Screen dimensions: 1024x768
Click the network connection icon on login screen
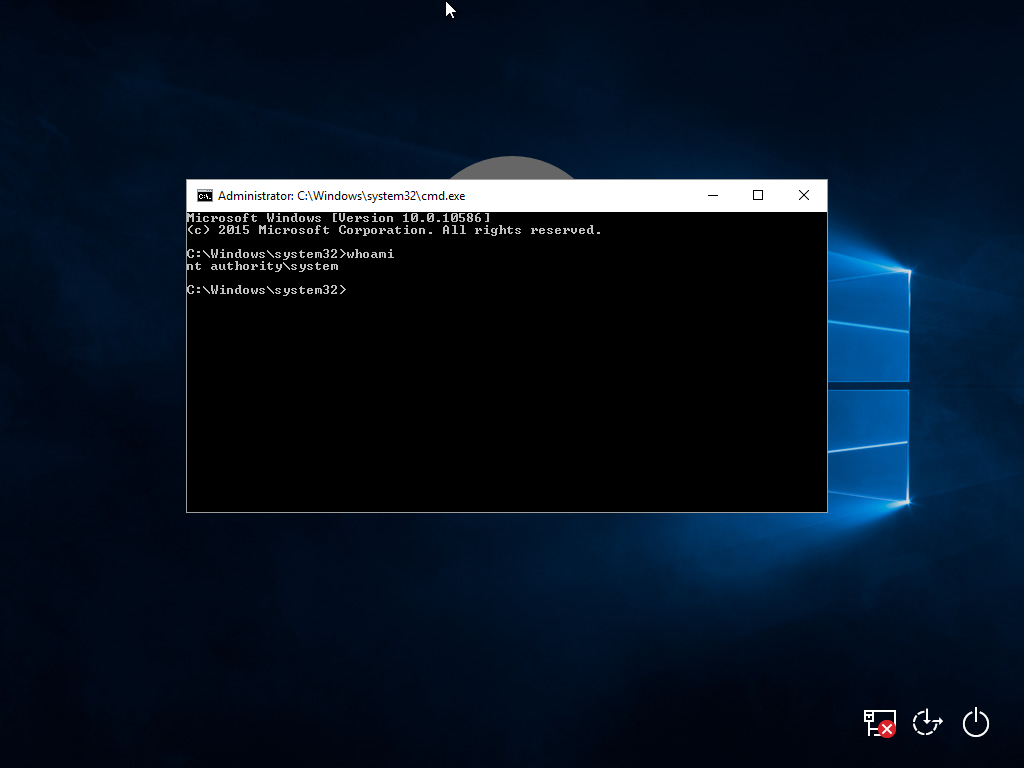pyautogui.click(x=880, y=723)
